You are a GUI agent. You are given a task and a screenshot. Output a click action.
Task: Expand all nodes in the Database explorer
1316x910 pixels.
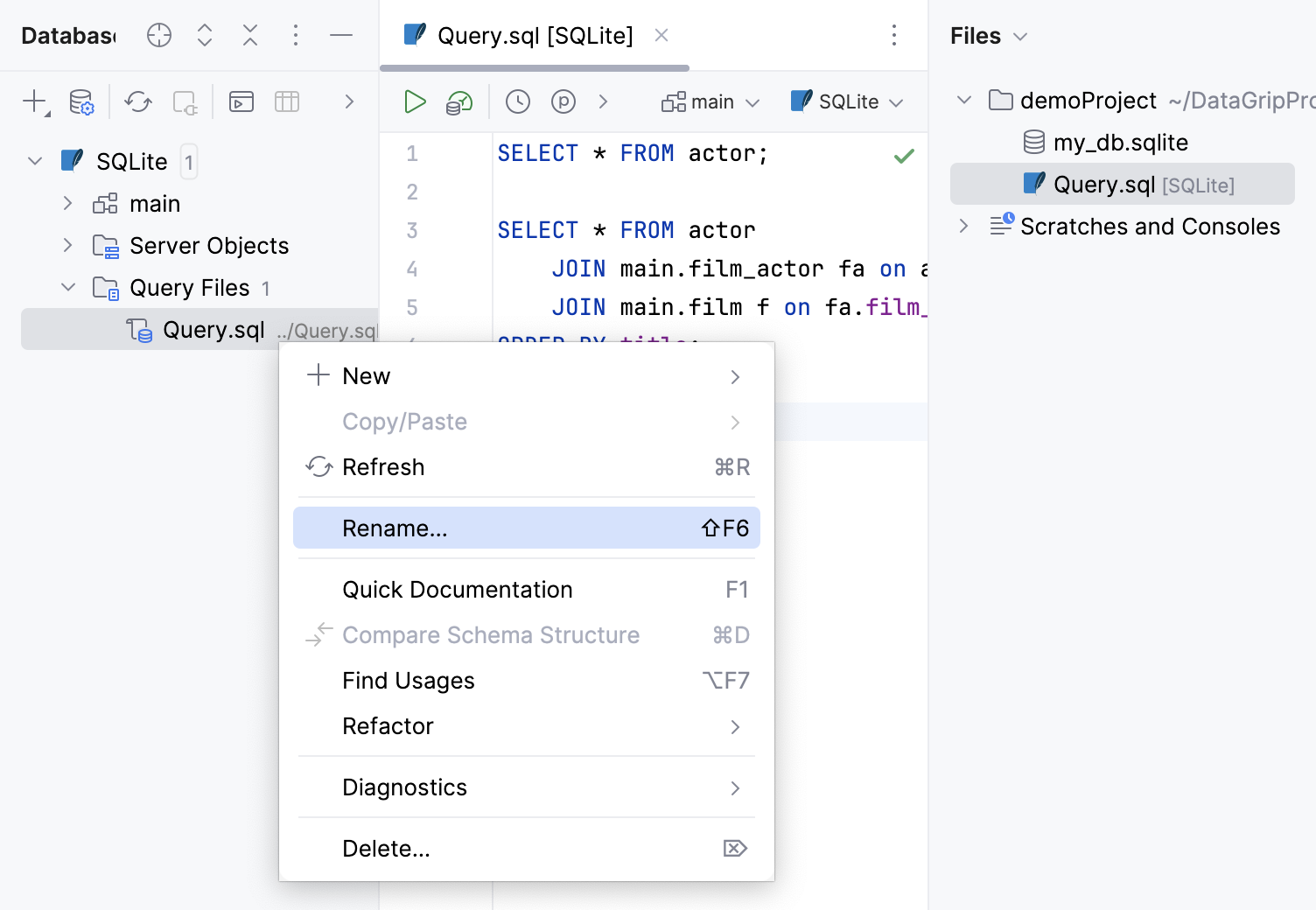[x=204, y=35]
